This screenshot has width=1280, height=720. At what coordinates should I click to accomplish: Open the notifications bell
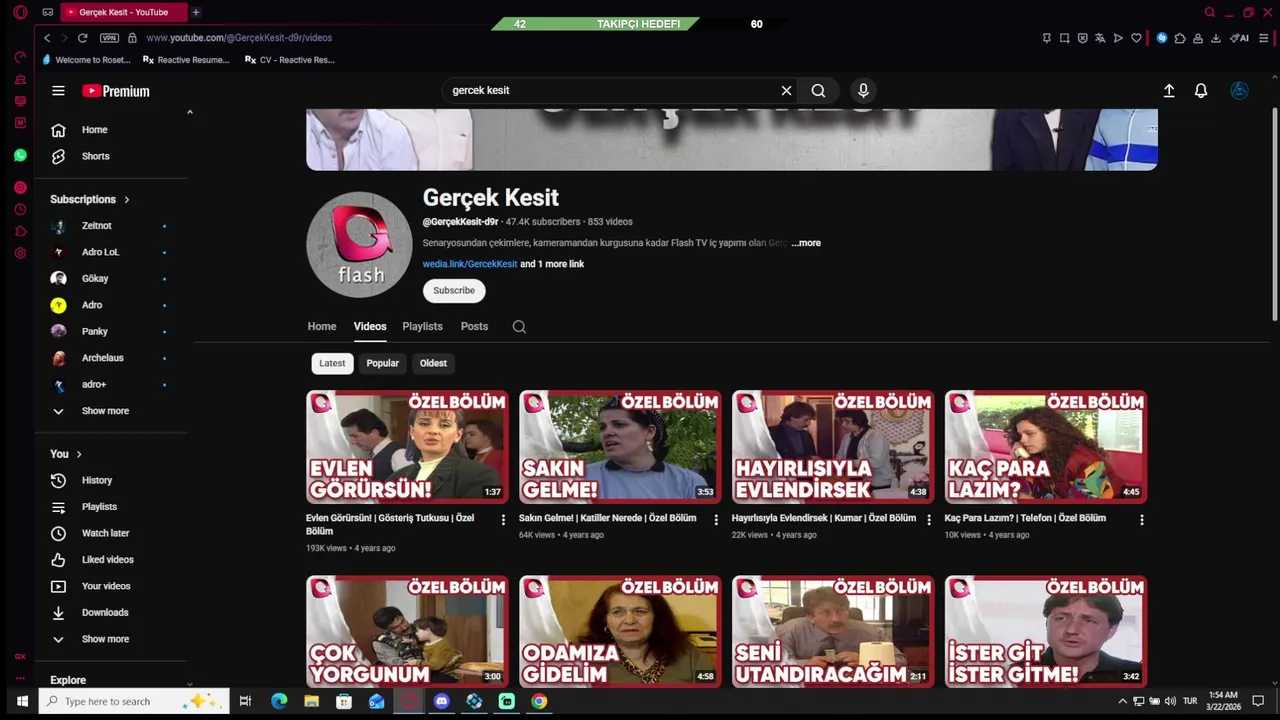1201,91
